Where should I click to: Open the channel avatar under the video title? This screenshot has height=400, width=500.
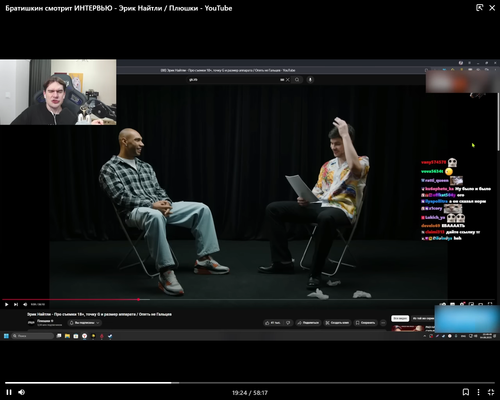(x=31, y=322)
